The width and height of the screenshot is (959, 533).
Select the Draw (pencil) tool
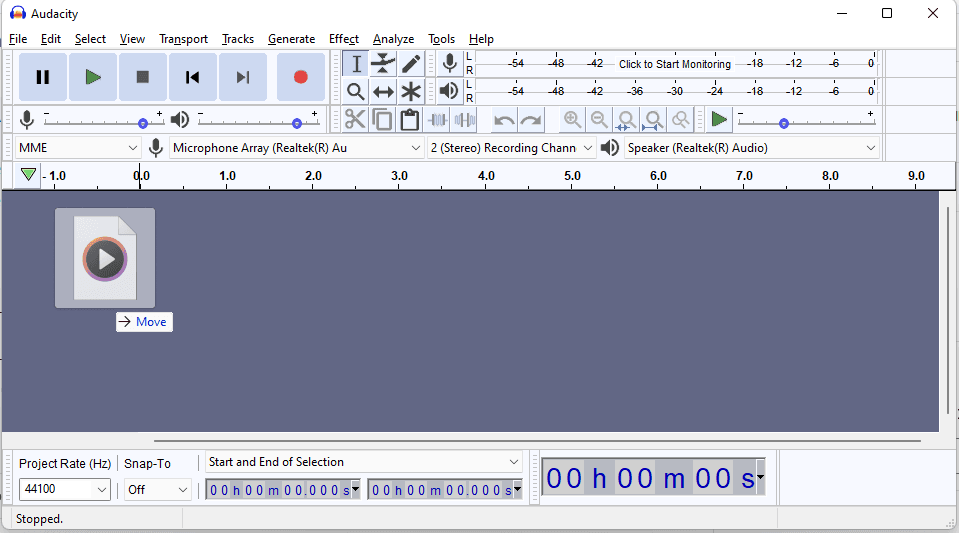[x=411, y=64]
